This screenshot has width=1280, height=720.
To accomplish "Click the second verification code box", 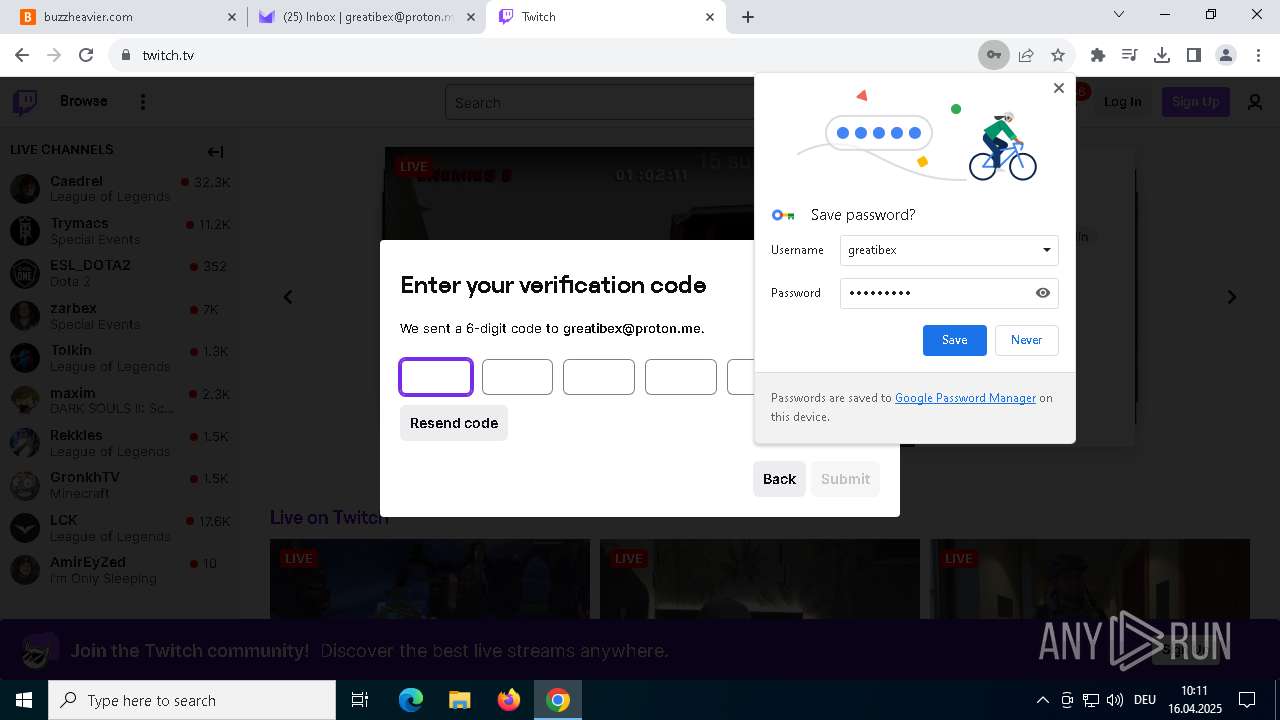I will click(x=517, y=377).
